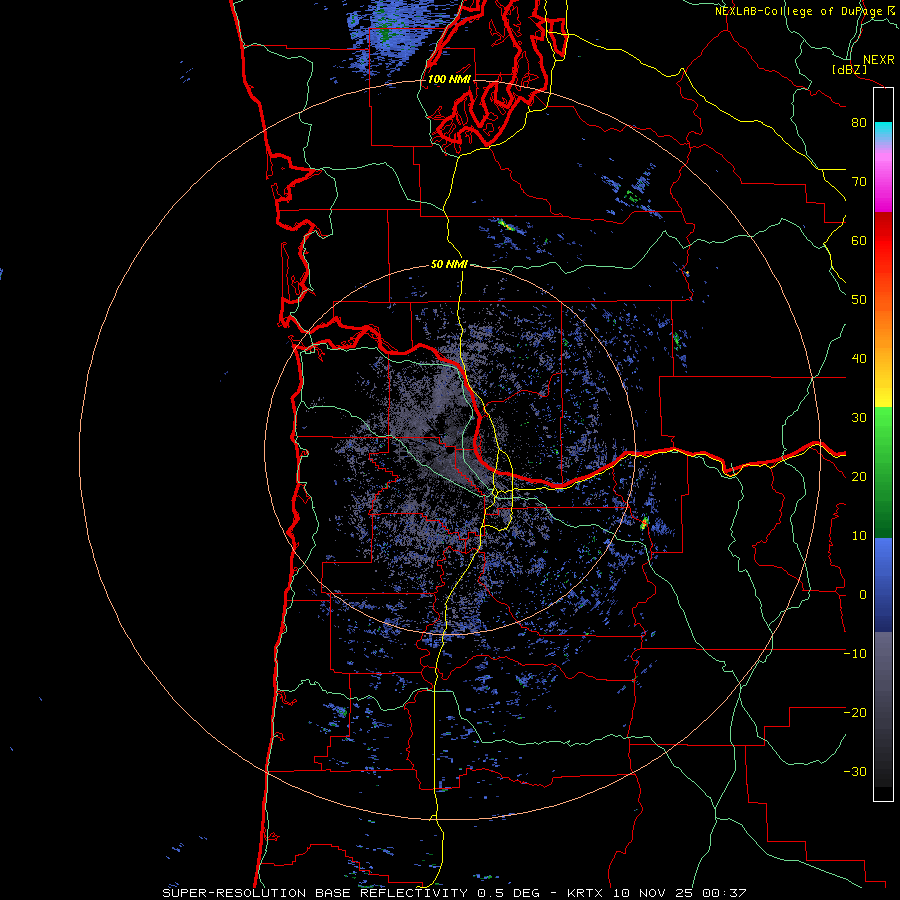Click the 30 dBZ scale value
Screen dimensions: 900x900
tap(859, 418)
